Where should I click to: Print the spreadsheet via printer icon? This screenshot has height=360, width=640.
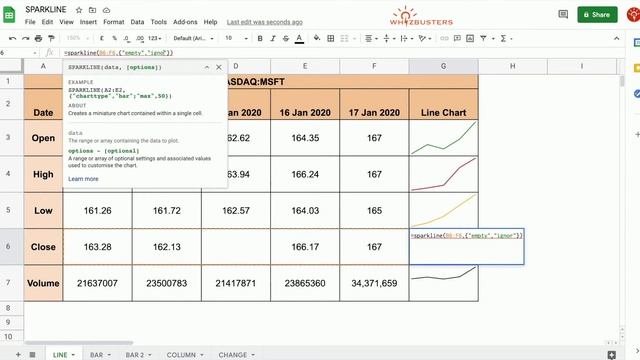point(38,38)
